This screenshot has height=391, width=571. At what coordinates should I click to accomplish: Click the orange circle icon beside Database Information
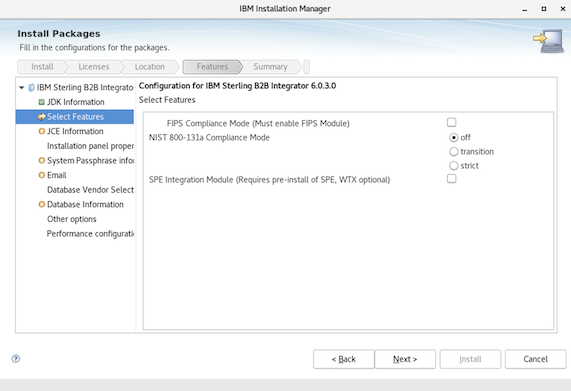click(42, 204)
